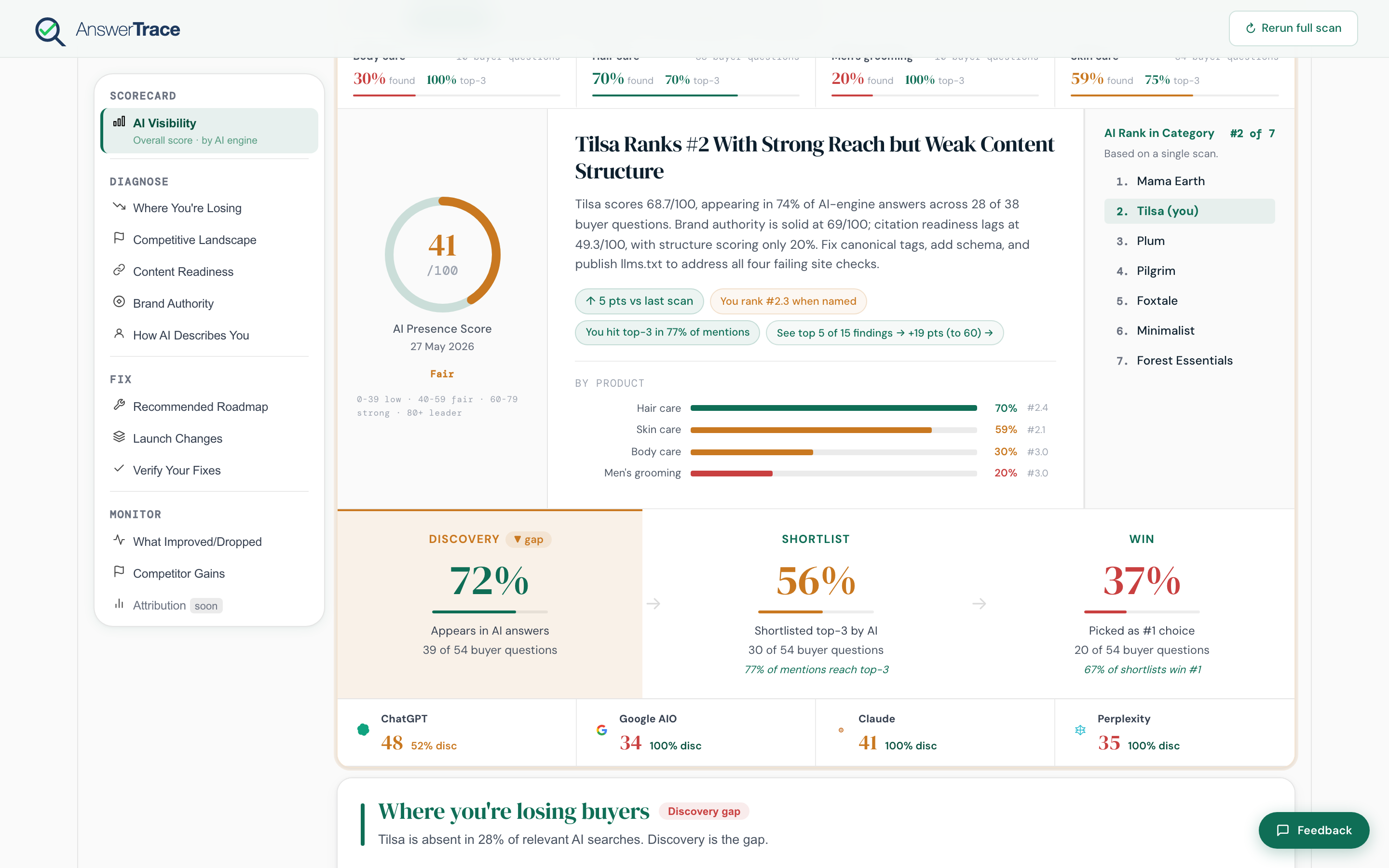Click the refresh icon in Rerun full scan
The height and width of the screenshot is (868, 1389).
point(1251,28)
